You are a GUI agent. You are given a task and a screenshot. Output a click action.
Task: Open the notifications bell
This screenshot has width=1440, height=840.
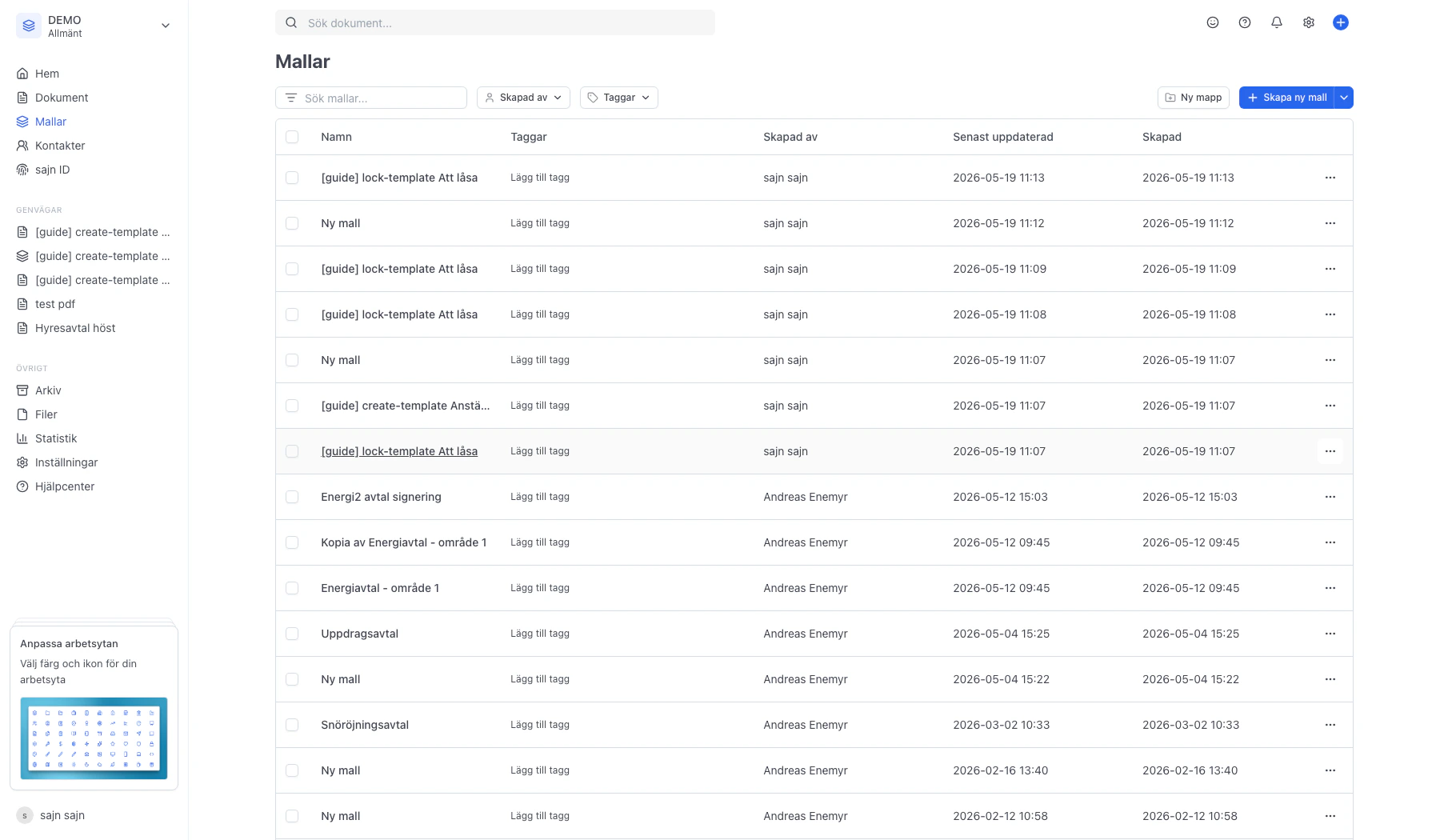pyautogui.click(x=1277, y=22)
